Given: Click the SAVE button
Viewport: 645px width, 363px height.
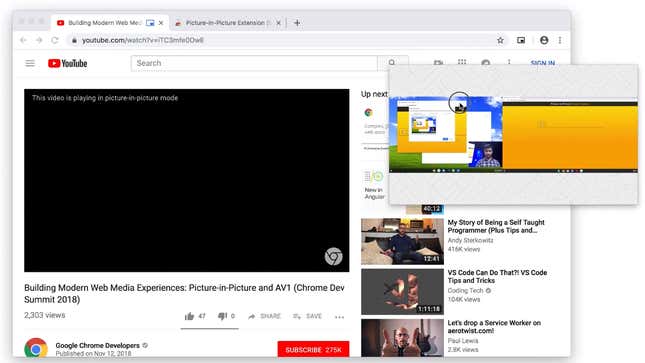Looking at the screenshot, I should [307, 316].
